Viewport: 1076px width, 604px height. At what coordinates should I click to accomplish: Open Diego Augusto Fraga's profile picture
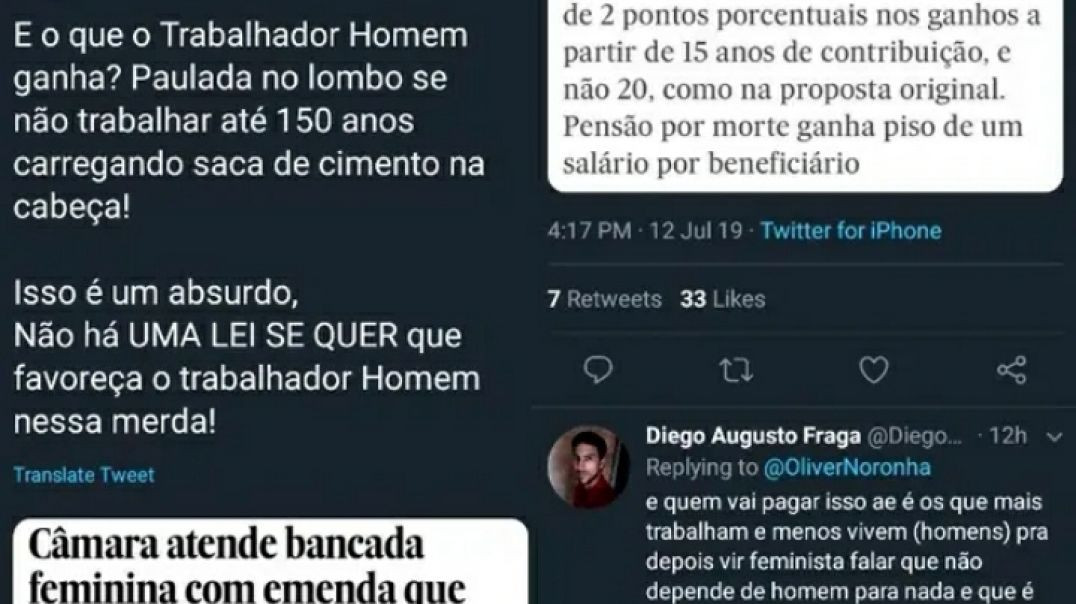589,466
